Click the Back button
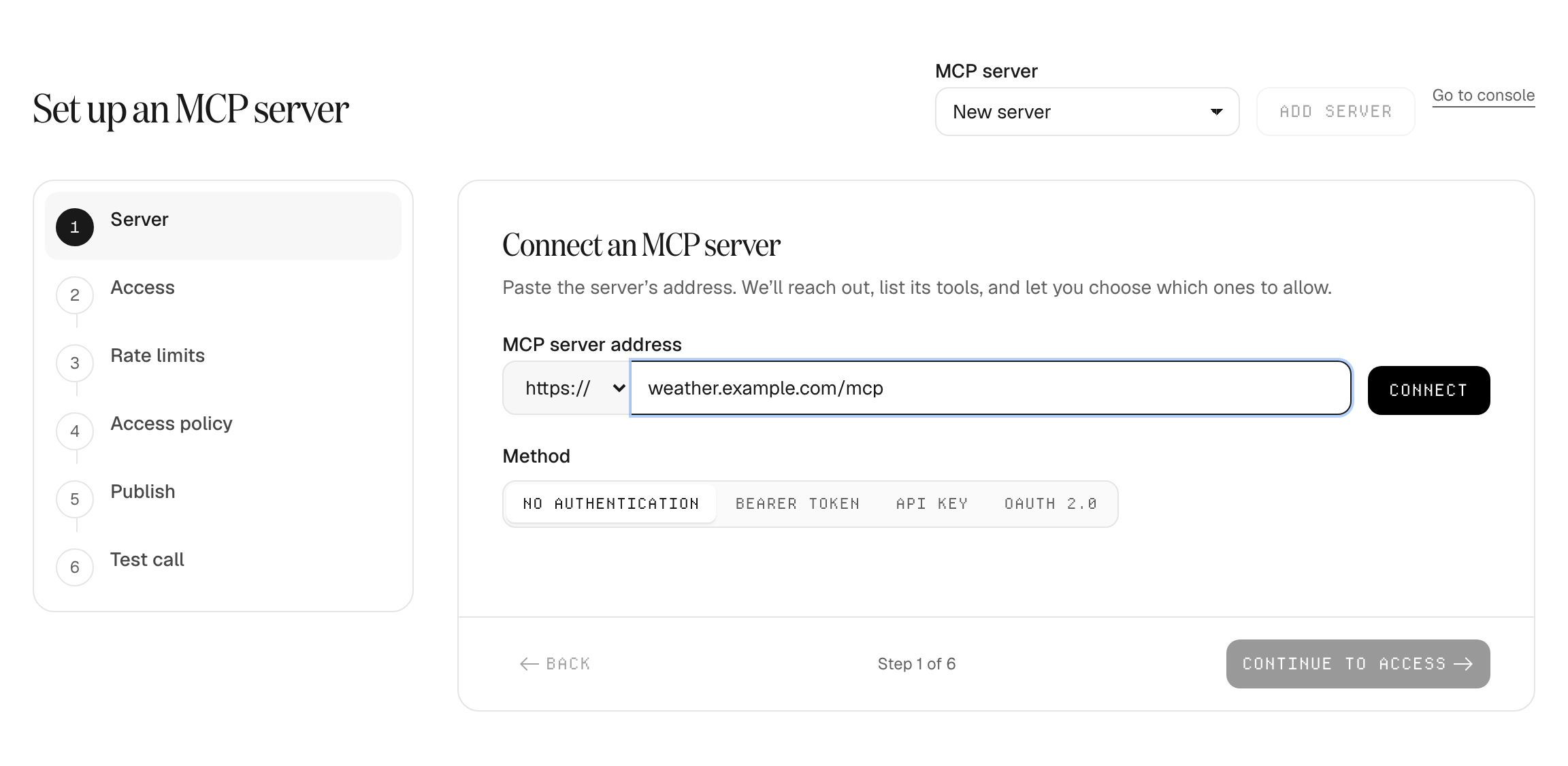1568x766 pixels. coord(555,664)
